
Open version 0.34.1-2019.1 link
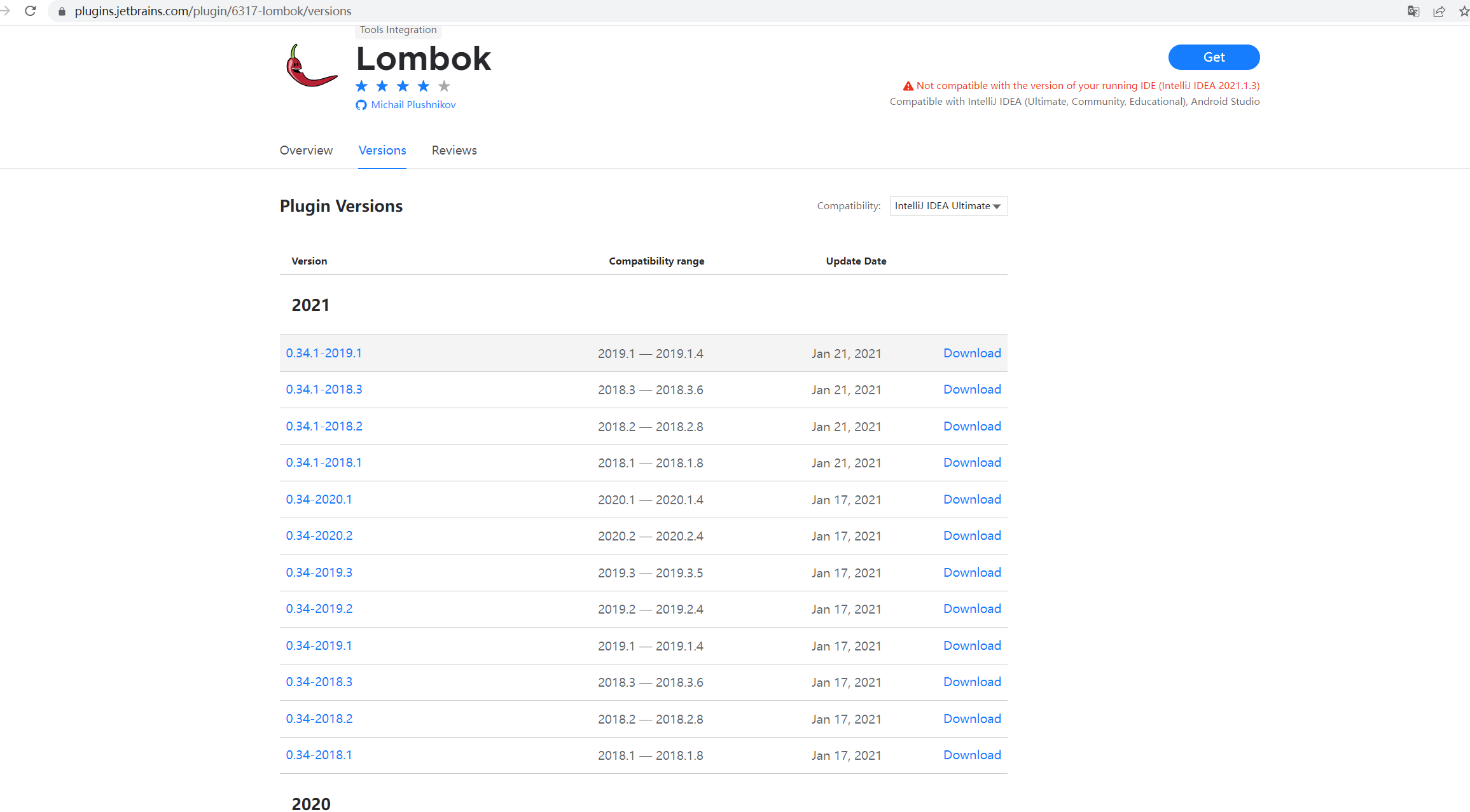click(x=324, y=353)
